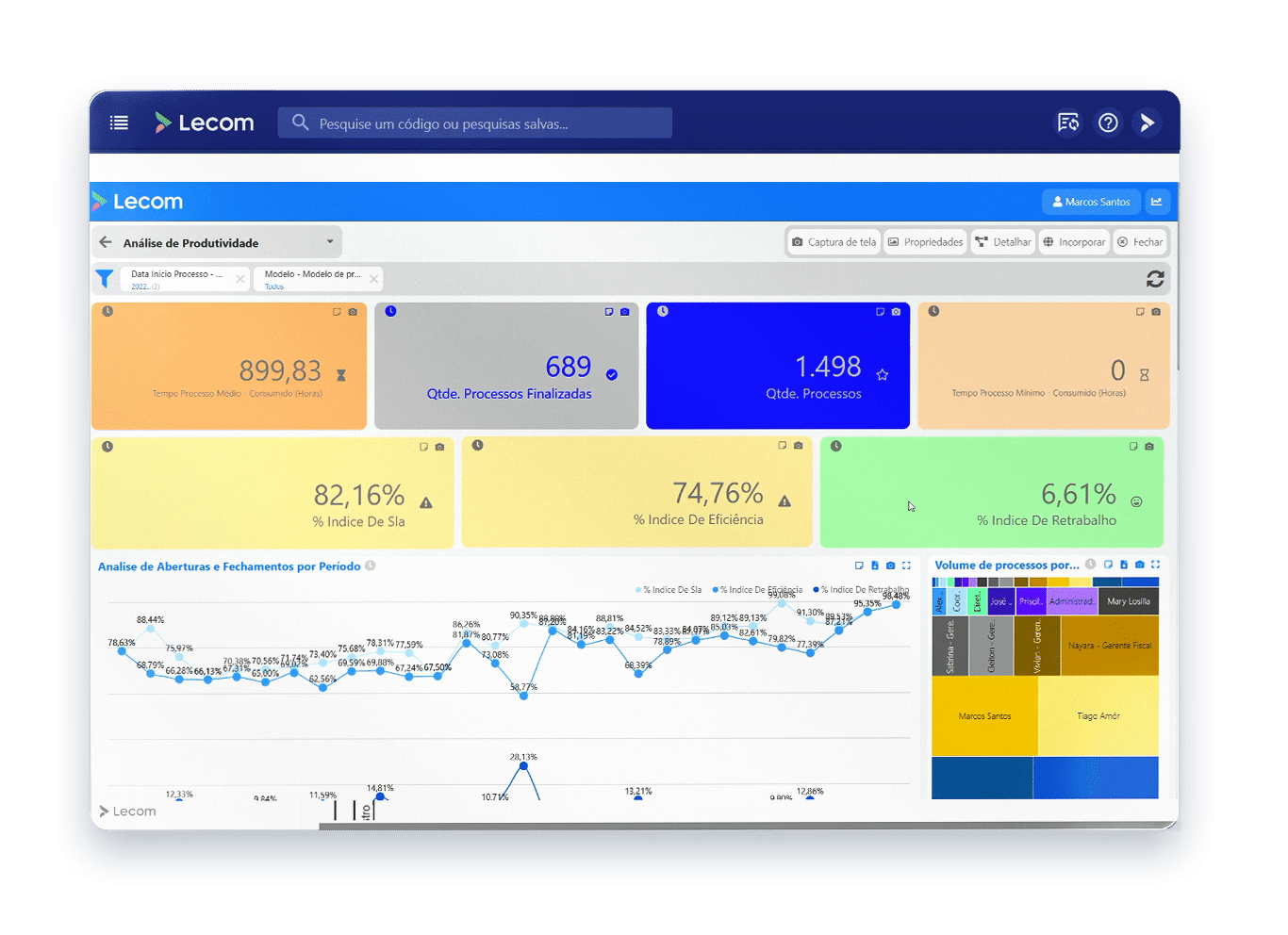The height and width of the screenshot is (935, 1288).
Task: Click the help question mark icon
Action: coord(1108,123)
